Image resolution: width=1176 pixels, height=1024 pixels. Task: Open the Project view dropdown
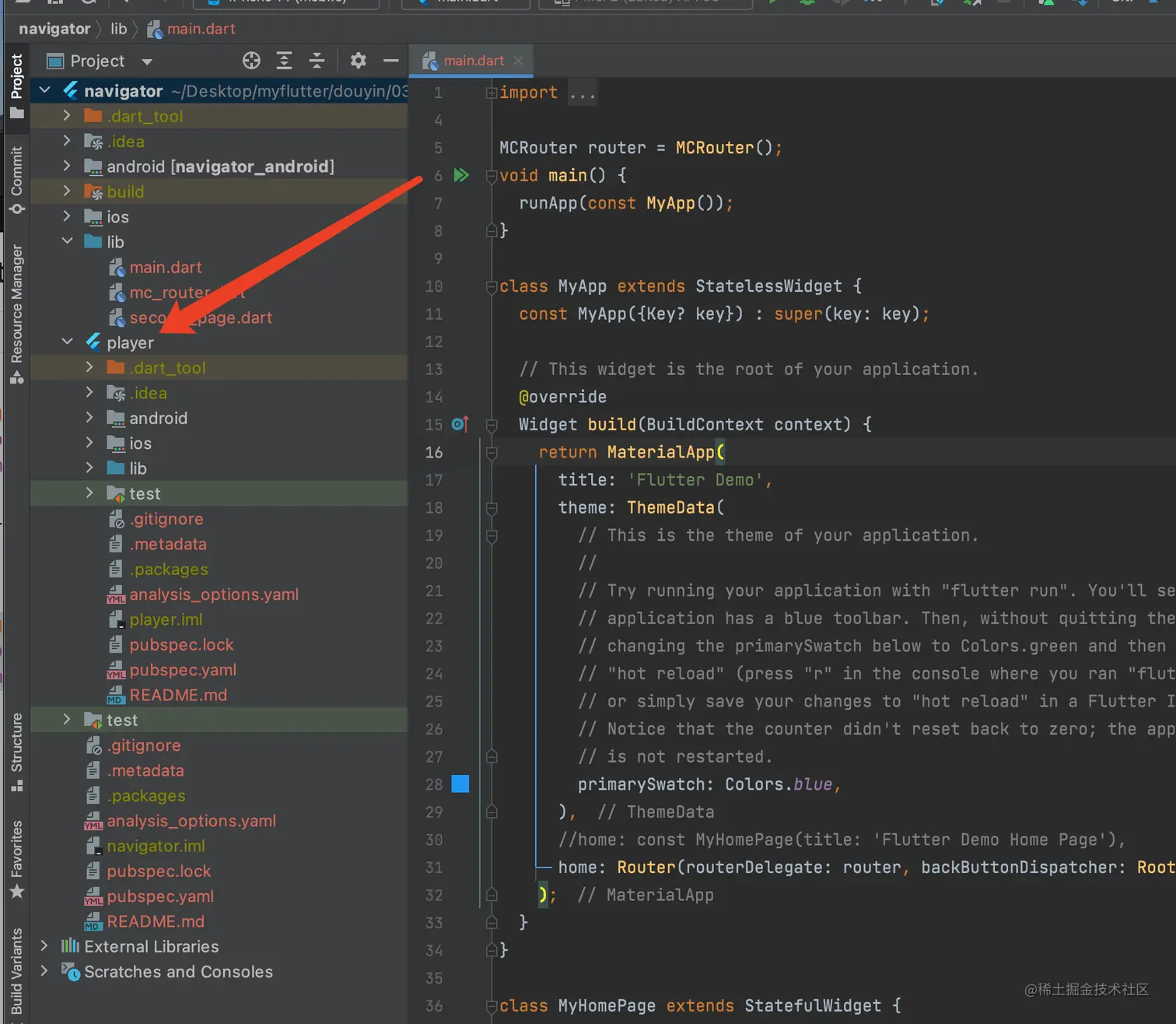pyautogui.click(x=147, y=61)
